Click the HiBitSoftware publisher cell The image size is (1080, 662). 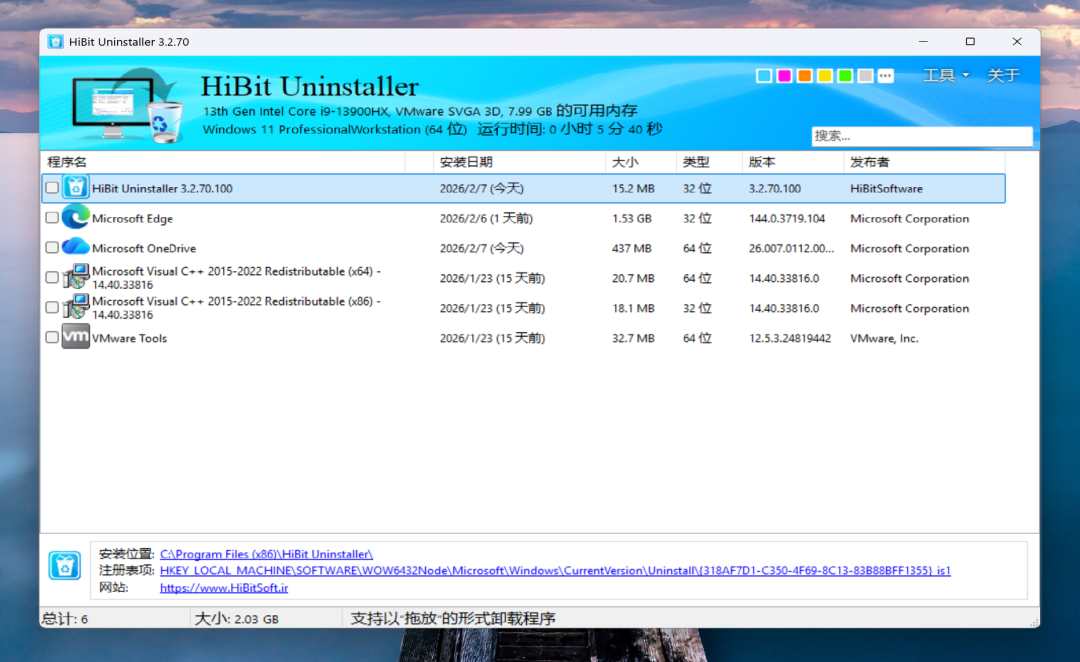point(886,188)
